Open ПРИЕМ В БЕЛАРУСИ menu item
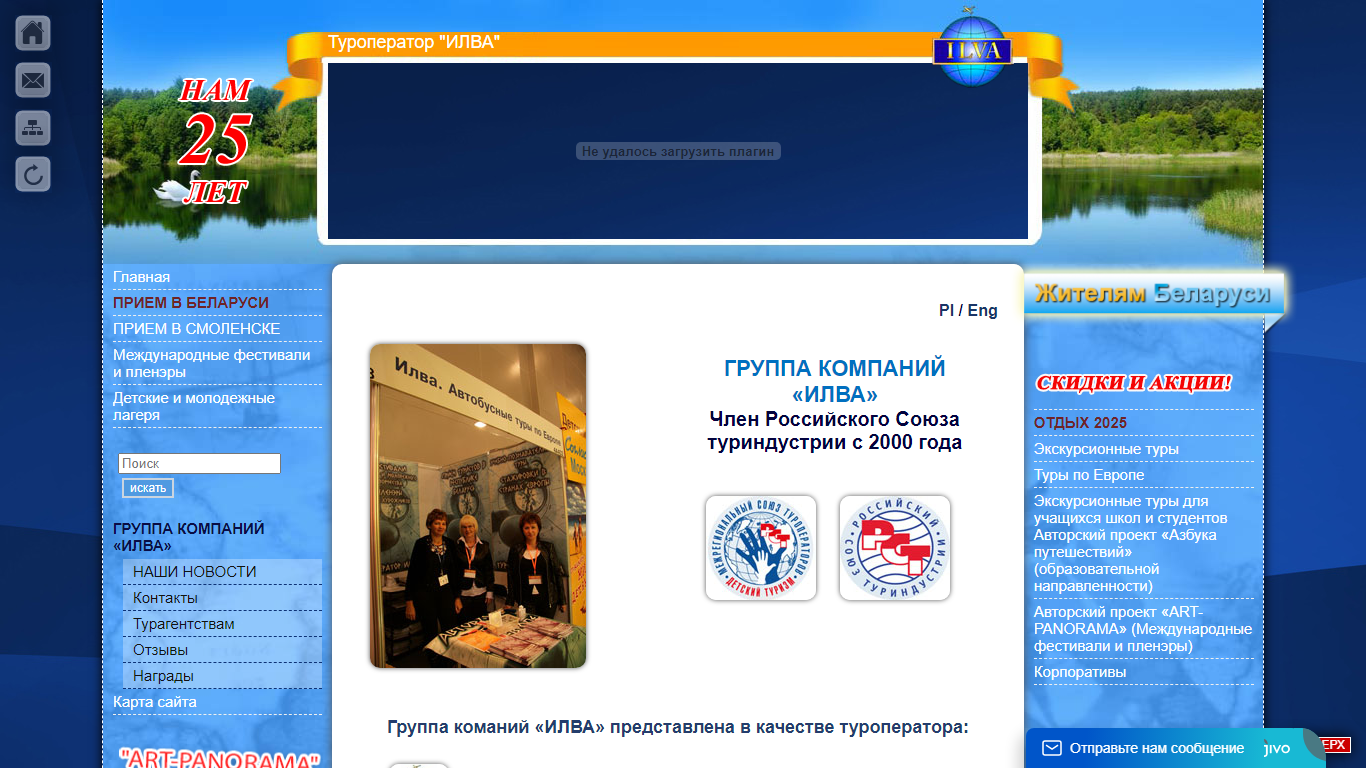 point(191,303)
